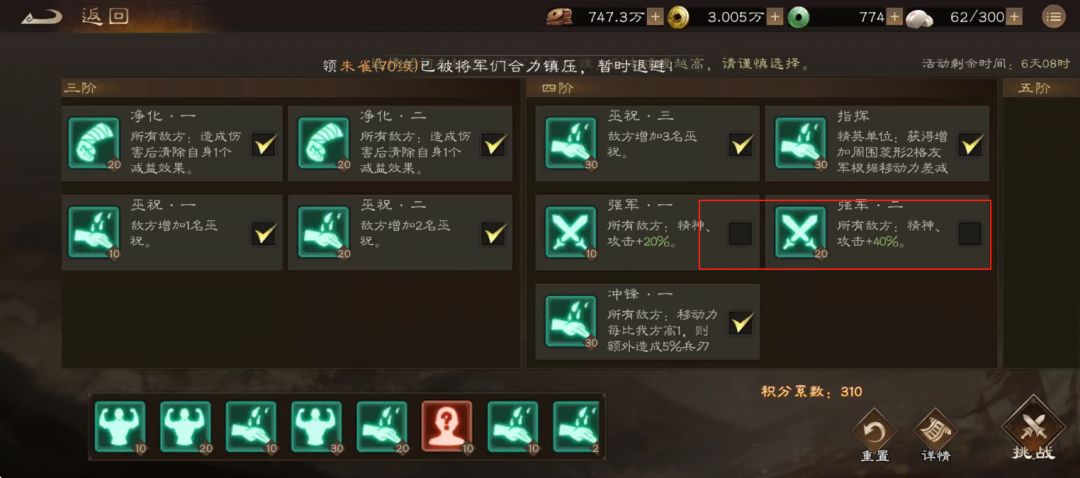Enable the 强军·一 checkbox
The image size is (1080, 478).
point(740,233)
